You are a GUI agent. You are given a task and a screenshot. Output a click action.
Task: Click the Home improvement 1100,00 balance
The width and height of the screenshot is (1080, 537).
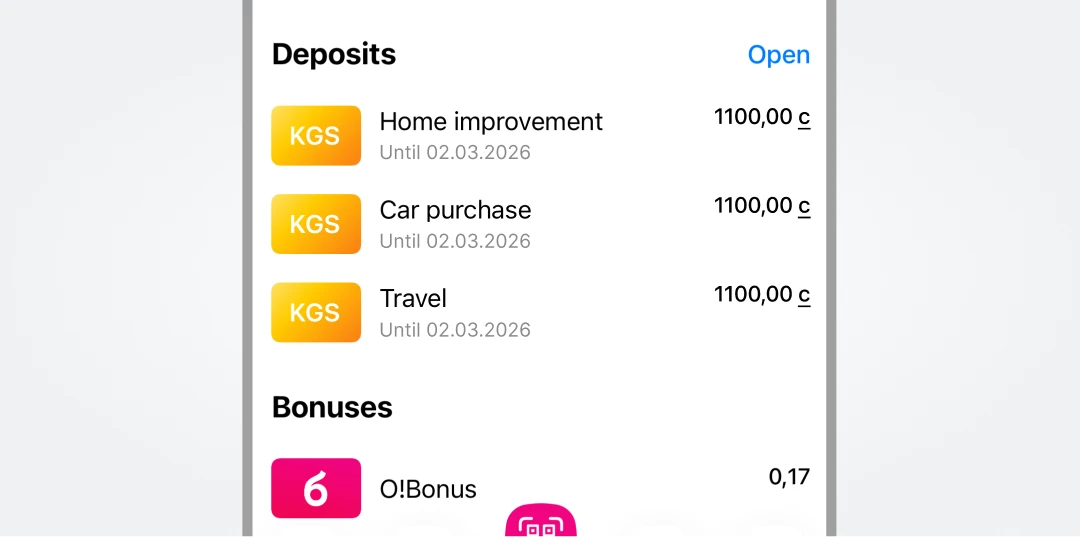point(752,118)
